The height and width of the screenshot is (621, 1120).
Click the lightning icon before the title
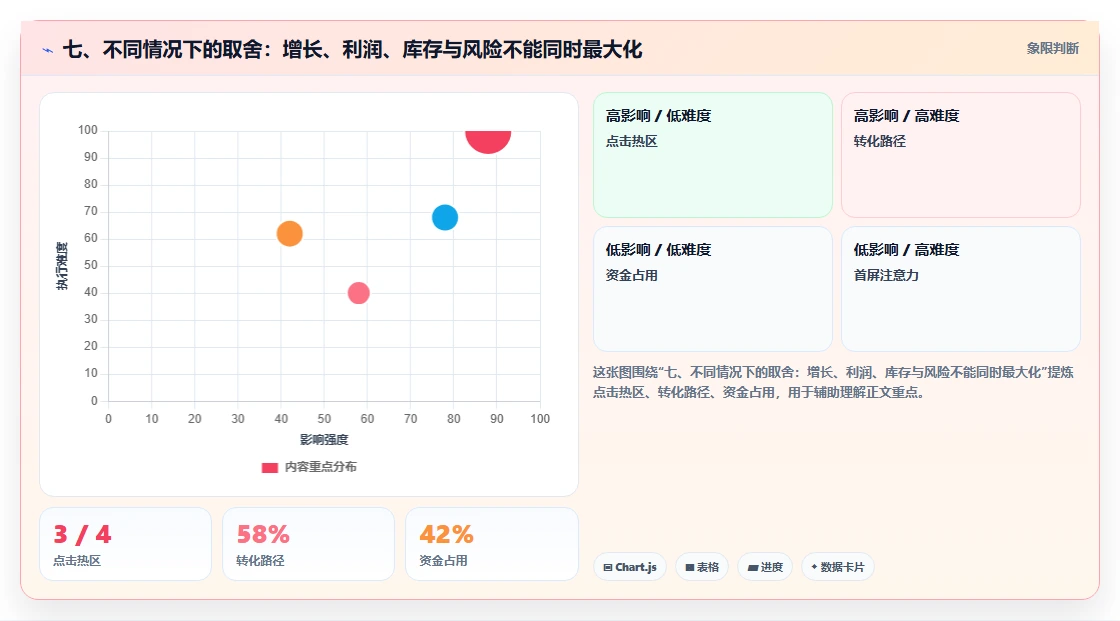pos(48,50)
